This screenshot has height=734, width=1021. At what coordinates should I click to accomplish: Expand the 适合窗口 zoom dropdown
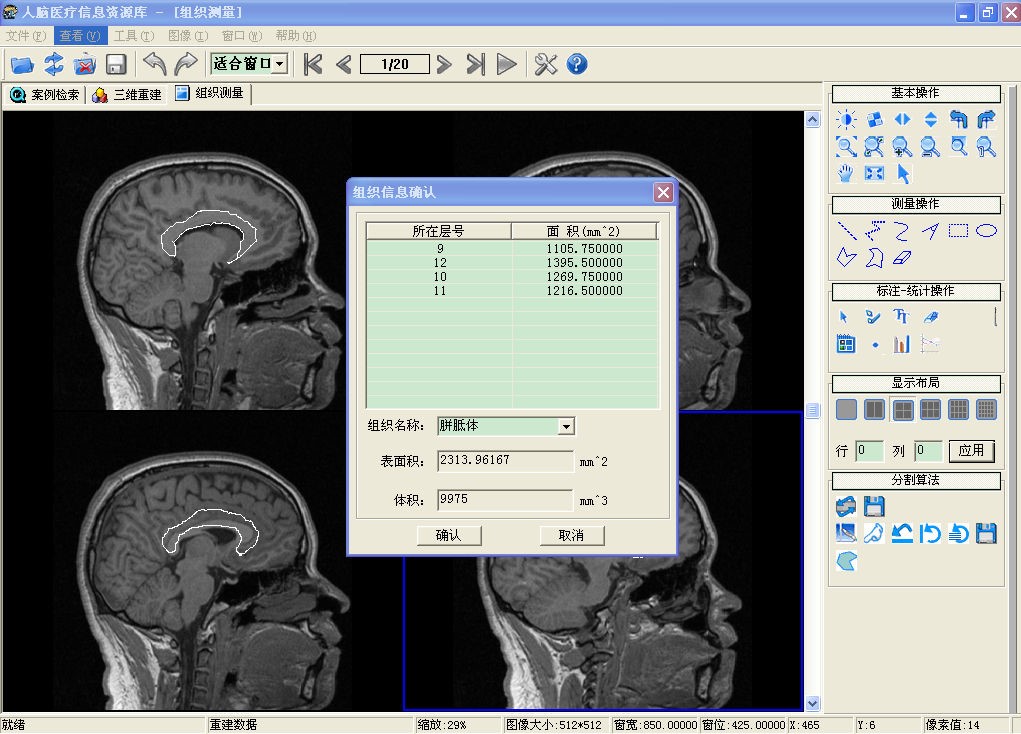click(x=280, y=64)
